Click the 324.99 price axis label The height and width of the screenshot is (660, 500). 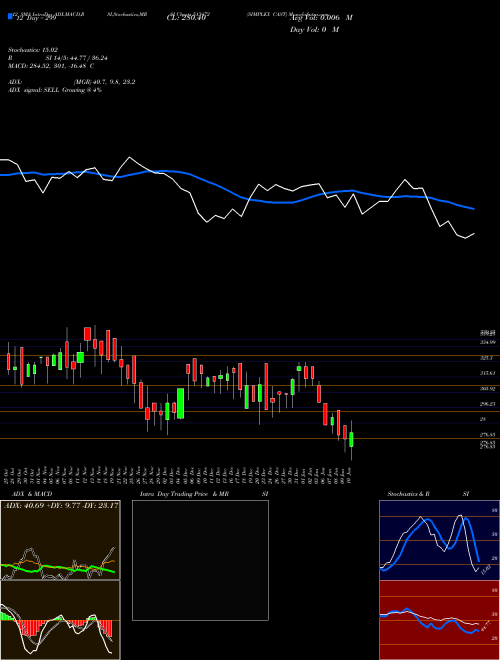488,342
